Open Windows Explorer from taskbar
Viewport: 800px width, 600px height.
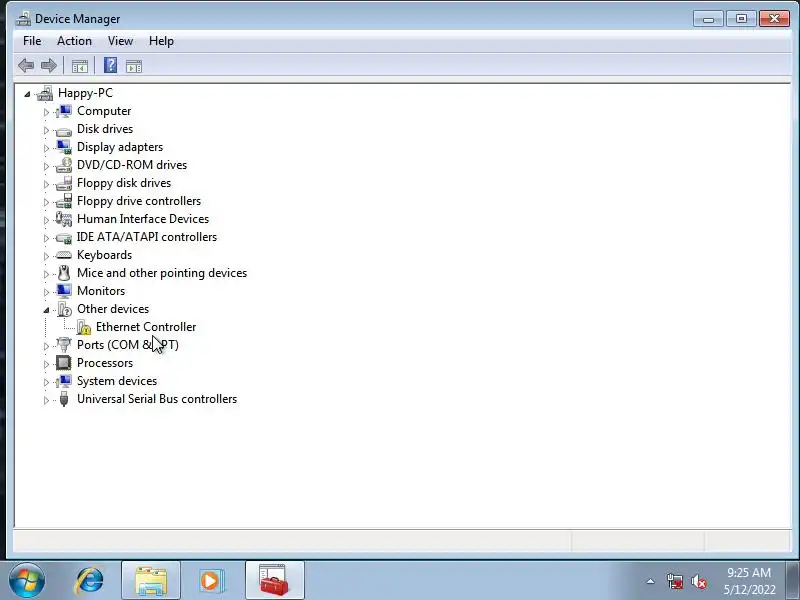click(151, 581)
